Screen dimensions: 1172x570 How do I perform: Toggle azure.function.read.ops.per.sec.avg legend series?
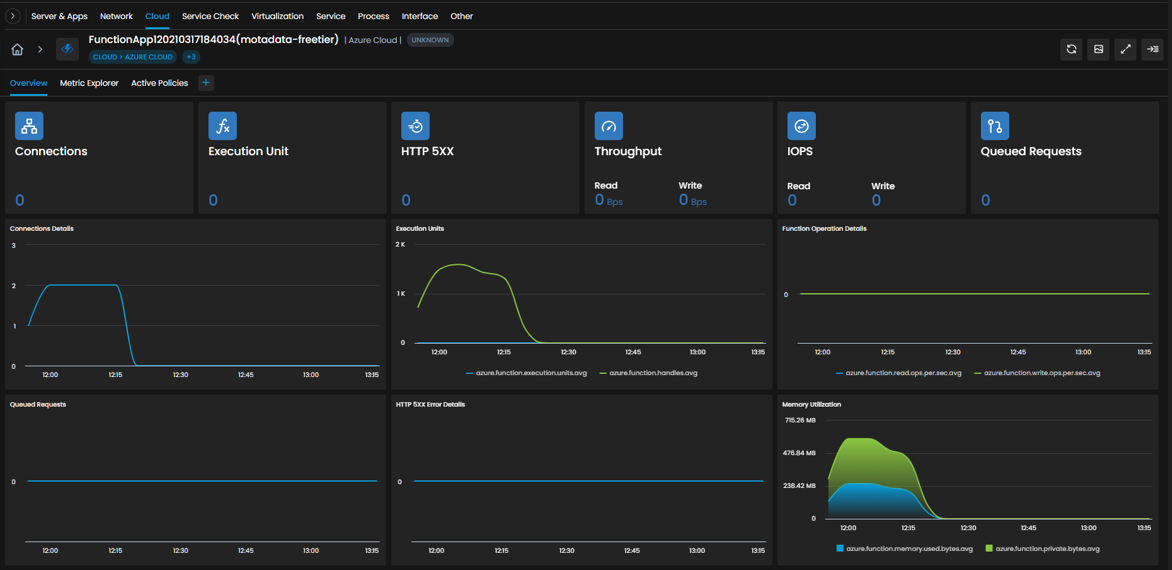click(x=898, y=372)
